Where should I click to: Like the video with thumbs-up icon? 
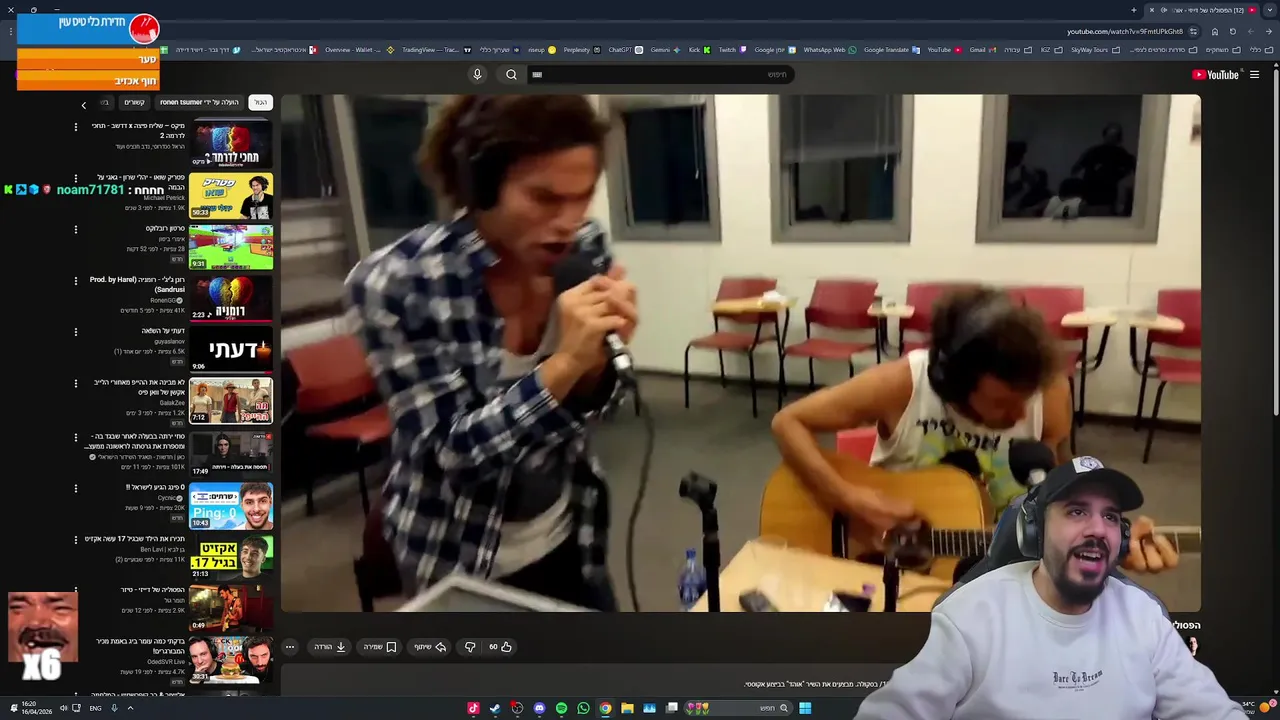click(x=500, y=647)
